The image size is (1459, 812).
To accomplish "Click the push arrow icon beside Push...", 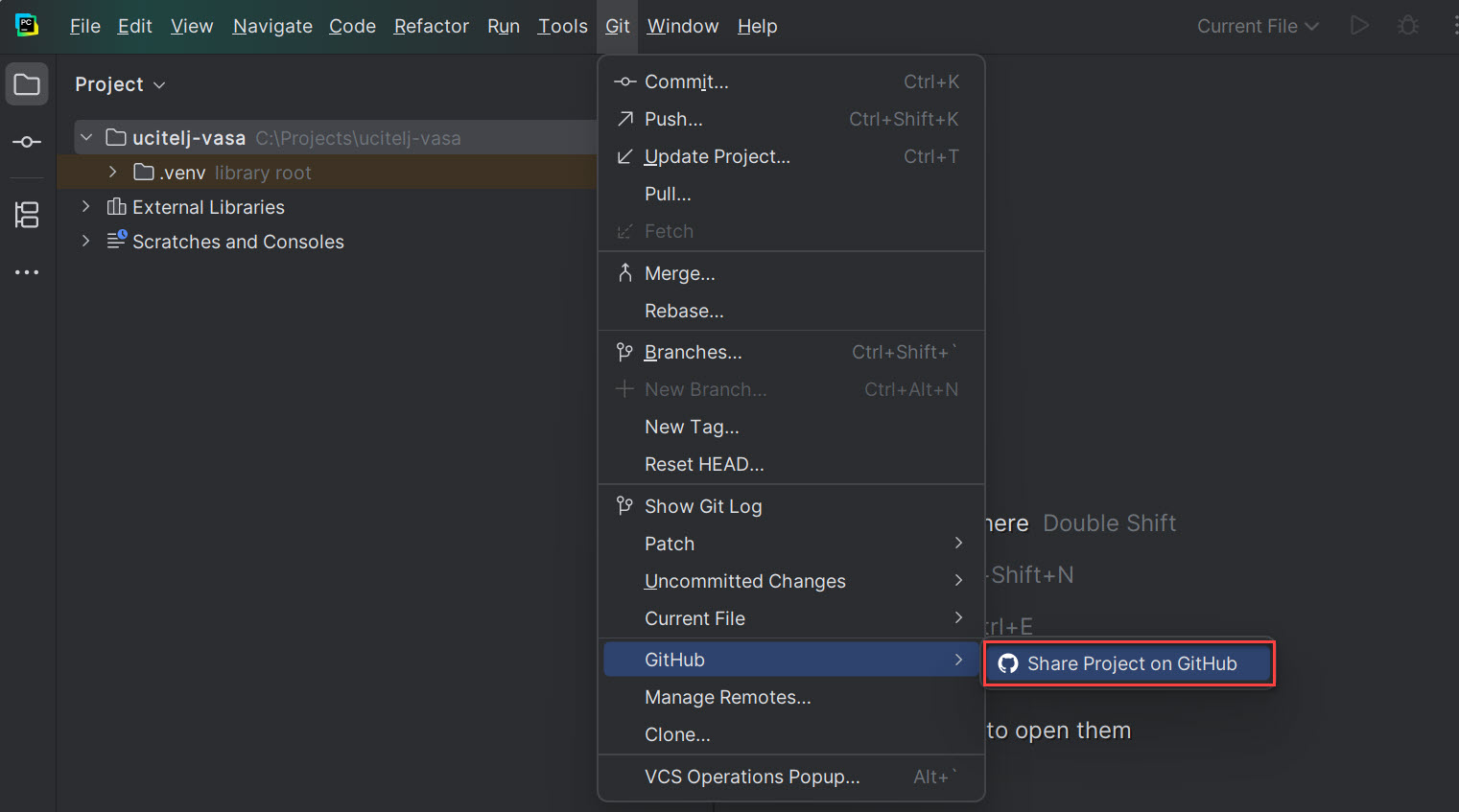I will click(624, 118).
